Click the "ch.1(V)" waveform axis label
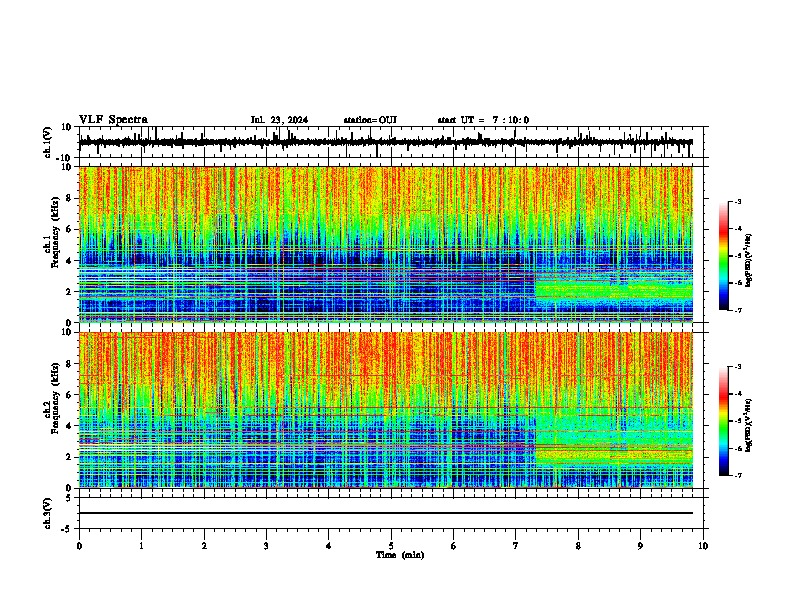792x612 pixels. [x=48, y=142]
